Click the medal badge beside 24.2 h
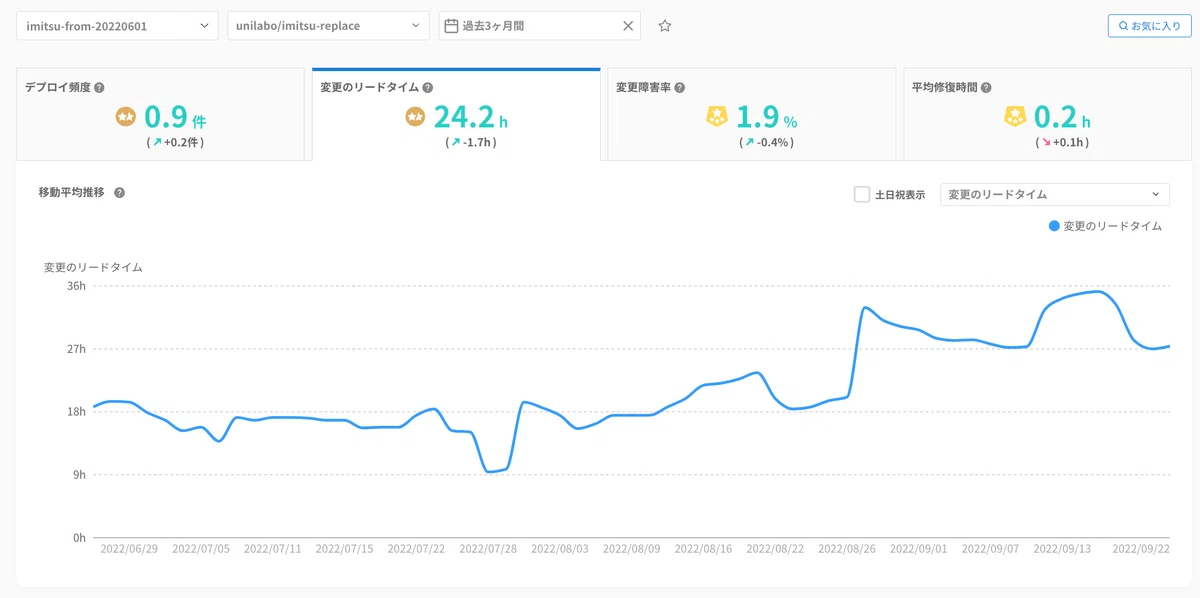 click(415, 117)
